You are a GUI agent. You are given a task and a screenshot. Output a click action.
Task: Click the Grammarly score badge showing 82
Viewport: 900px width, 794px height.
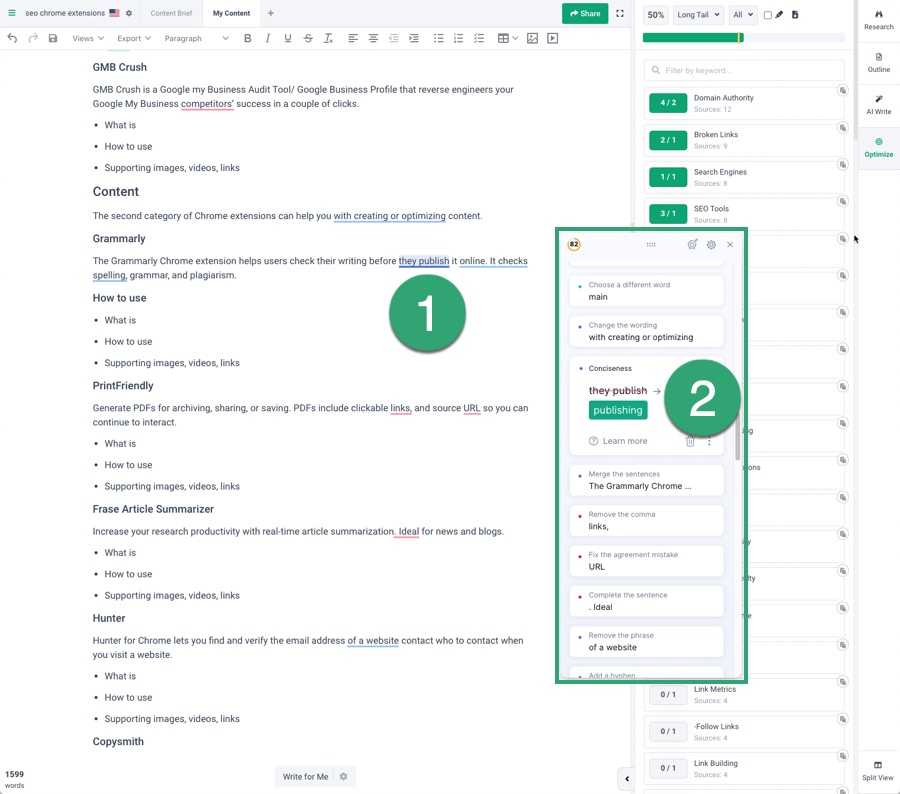tap(573, 244)
